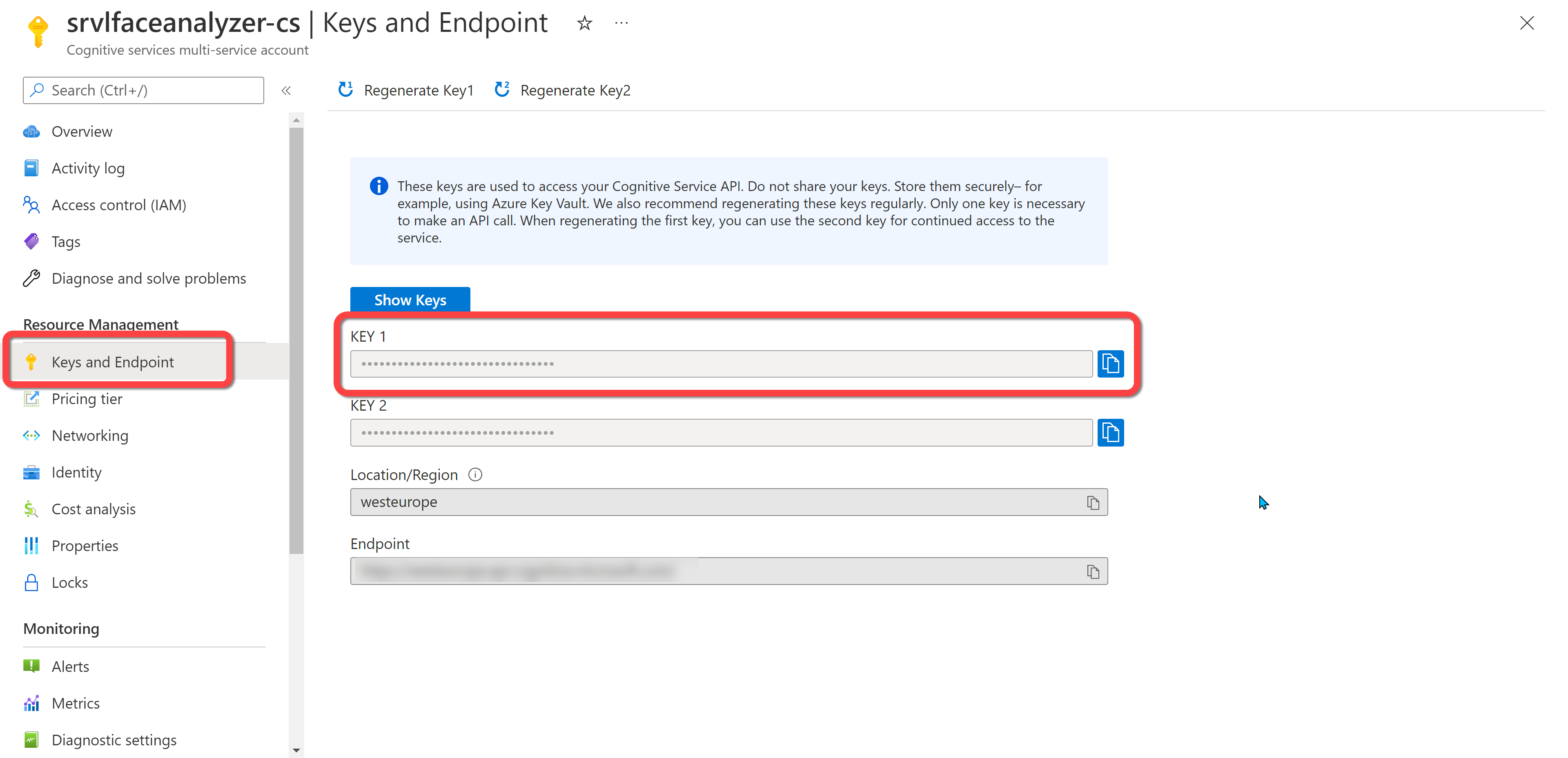
Task: Go to Access control (IAM)
Action: pyautogui.click(x=119, y=205)
